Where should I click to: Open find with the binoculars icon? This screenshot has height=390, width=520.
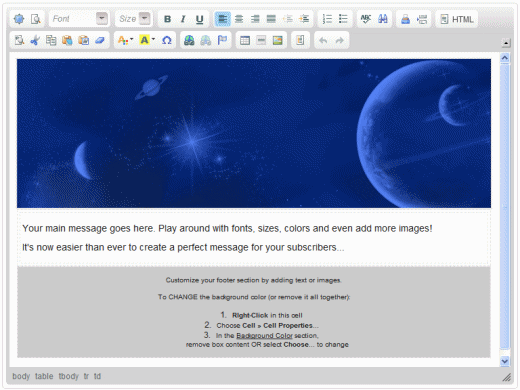pos(383,19)
